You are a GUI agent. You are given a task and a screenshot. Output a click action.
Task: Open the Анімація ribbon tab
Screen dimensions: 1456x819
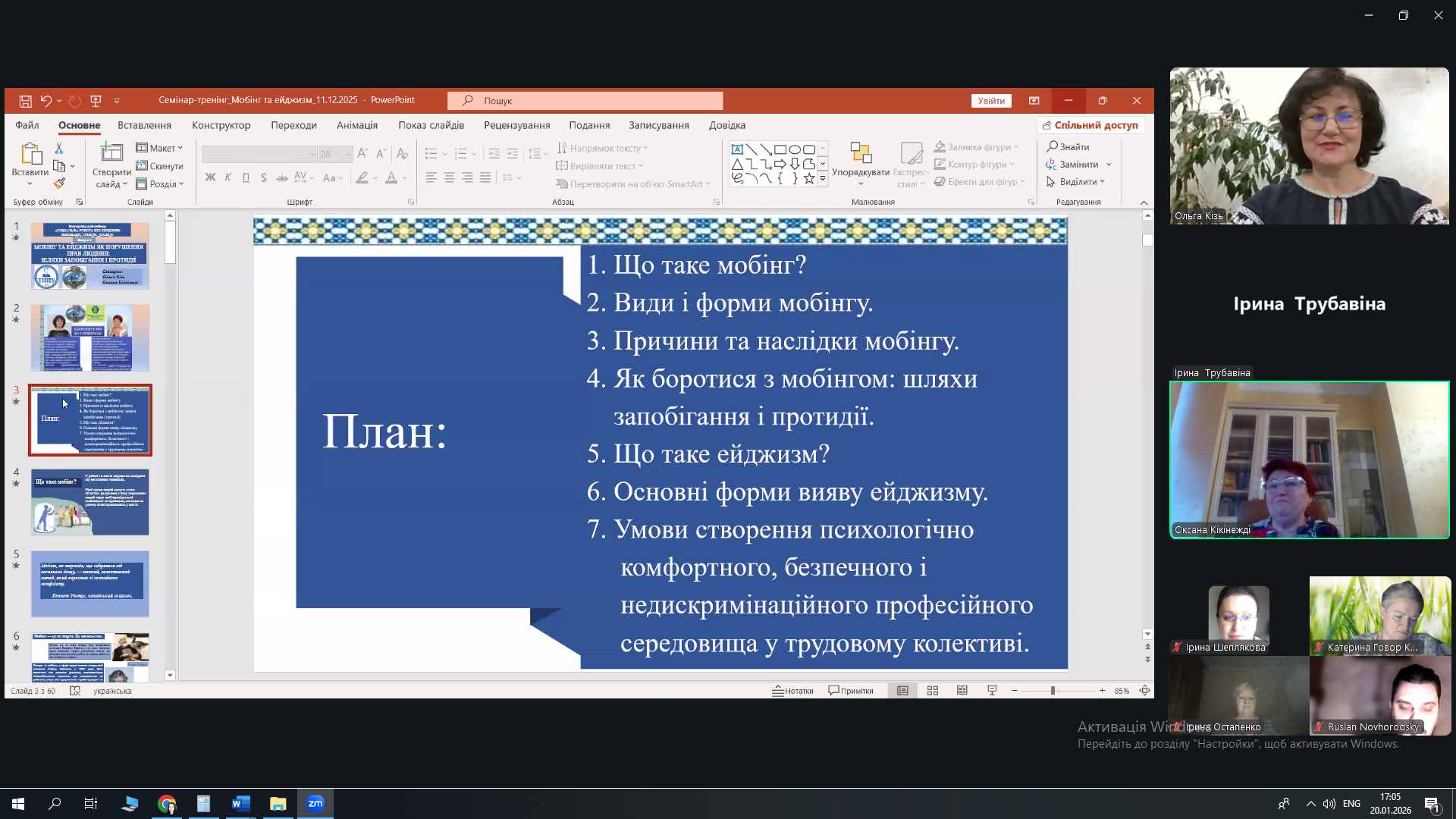tap(357, 125)
